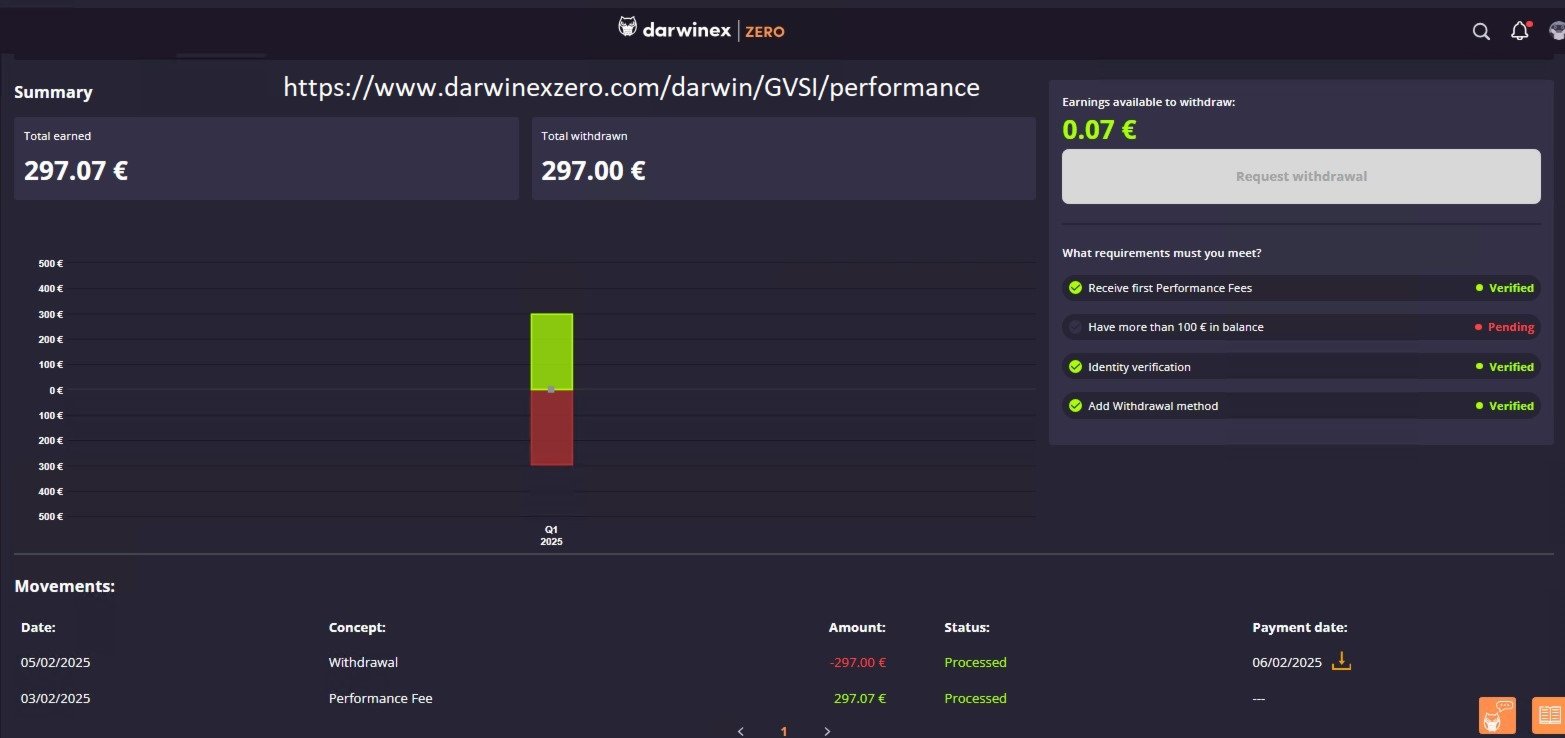1565x738 pixels.
Task: Download the receipt for the 06/02/2025 payment
Action: [1342, 661]
